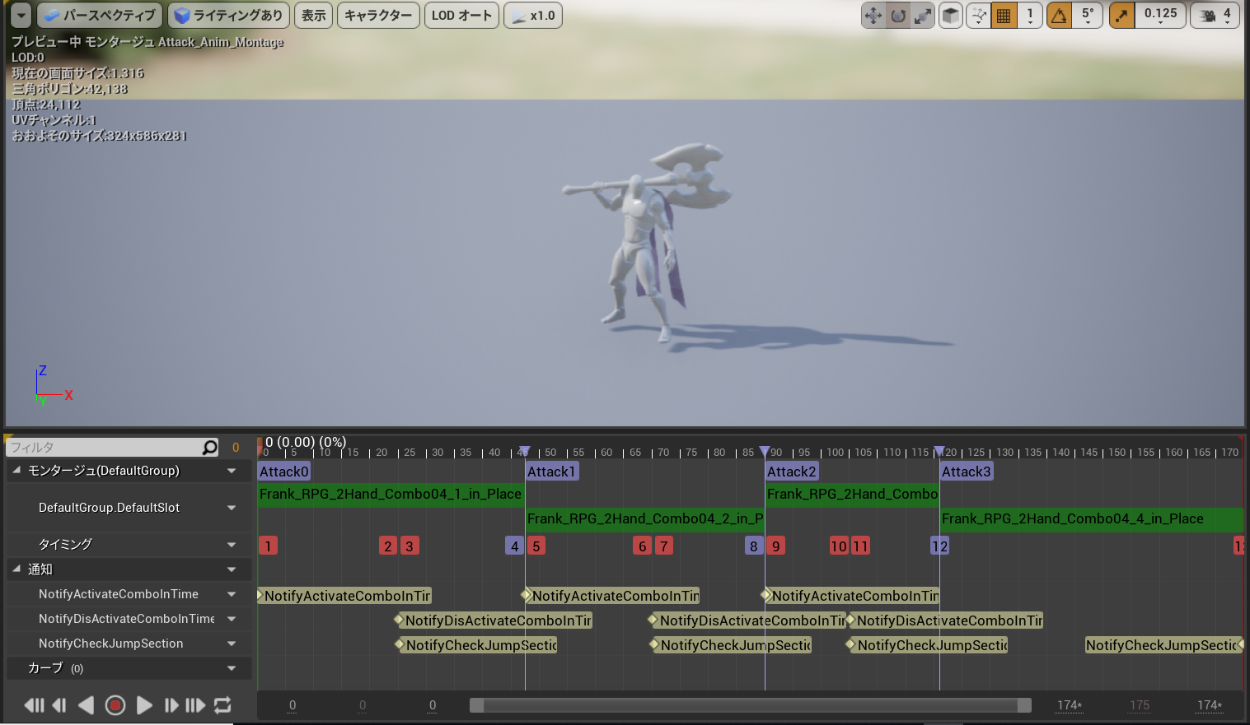Toggle loop playback mode
1250x725 pixels.
tap(222, 705)
